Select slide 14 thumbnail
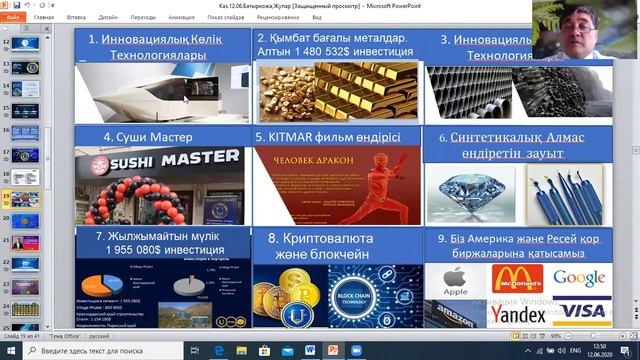This screenshot has height=360, width=640. click(x=25, y=89)
